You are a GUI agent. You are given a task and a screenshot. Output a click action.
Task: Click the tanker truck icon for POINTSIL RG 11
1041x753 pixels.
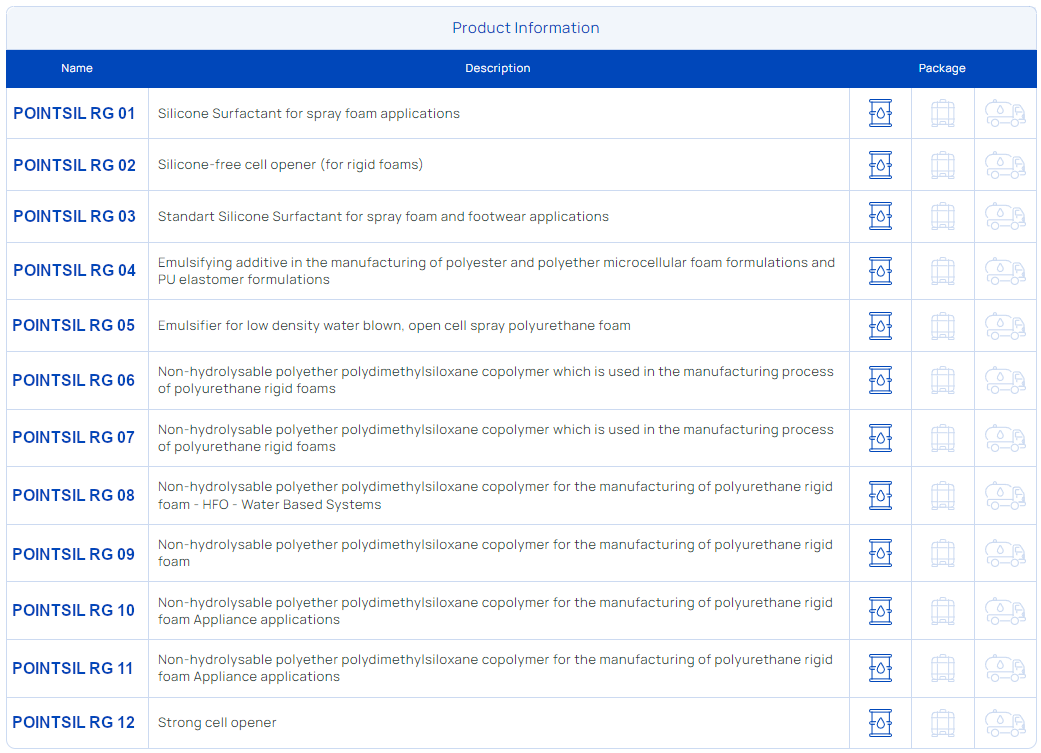click(1005, 668)
